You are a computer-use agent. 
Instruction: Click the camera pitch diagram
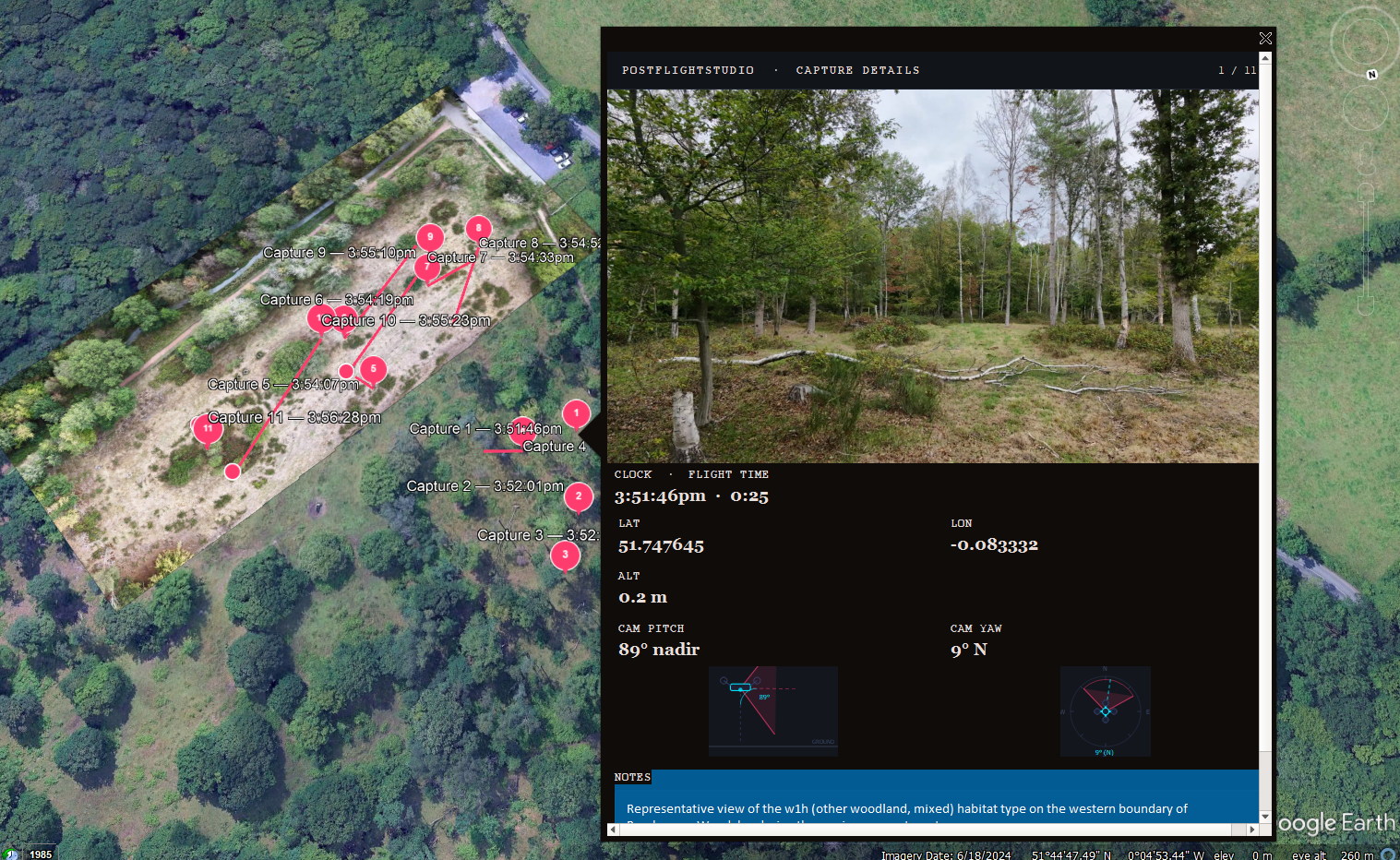[x=773, y=711]
